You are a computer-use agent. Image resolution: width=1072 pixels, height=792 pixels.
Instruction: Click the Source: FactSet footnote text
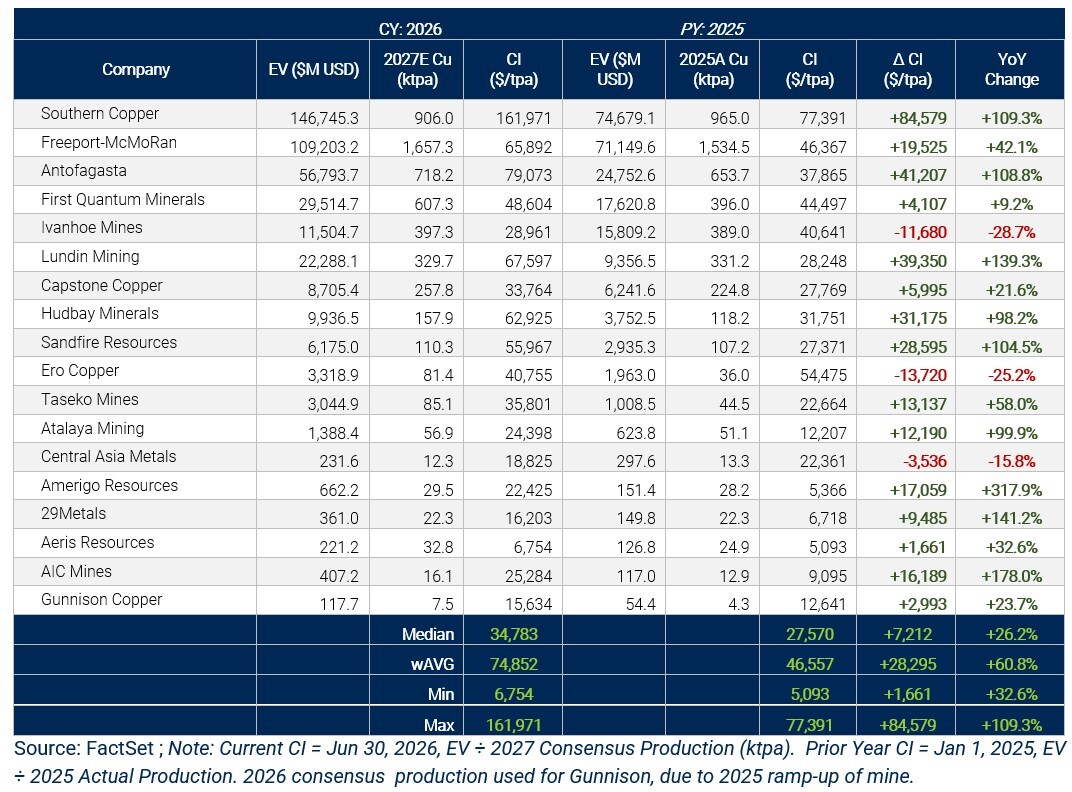tap(84, 748)
